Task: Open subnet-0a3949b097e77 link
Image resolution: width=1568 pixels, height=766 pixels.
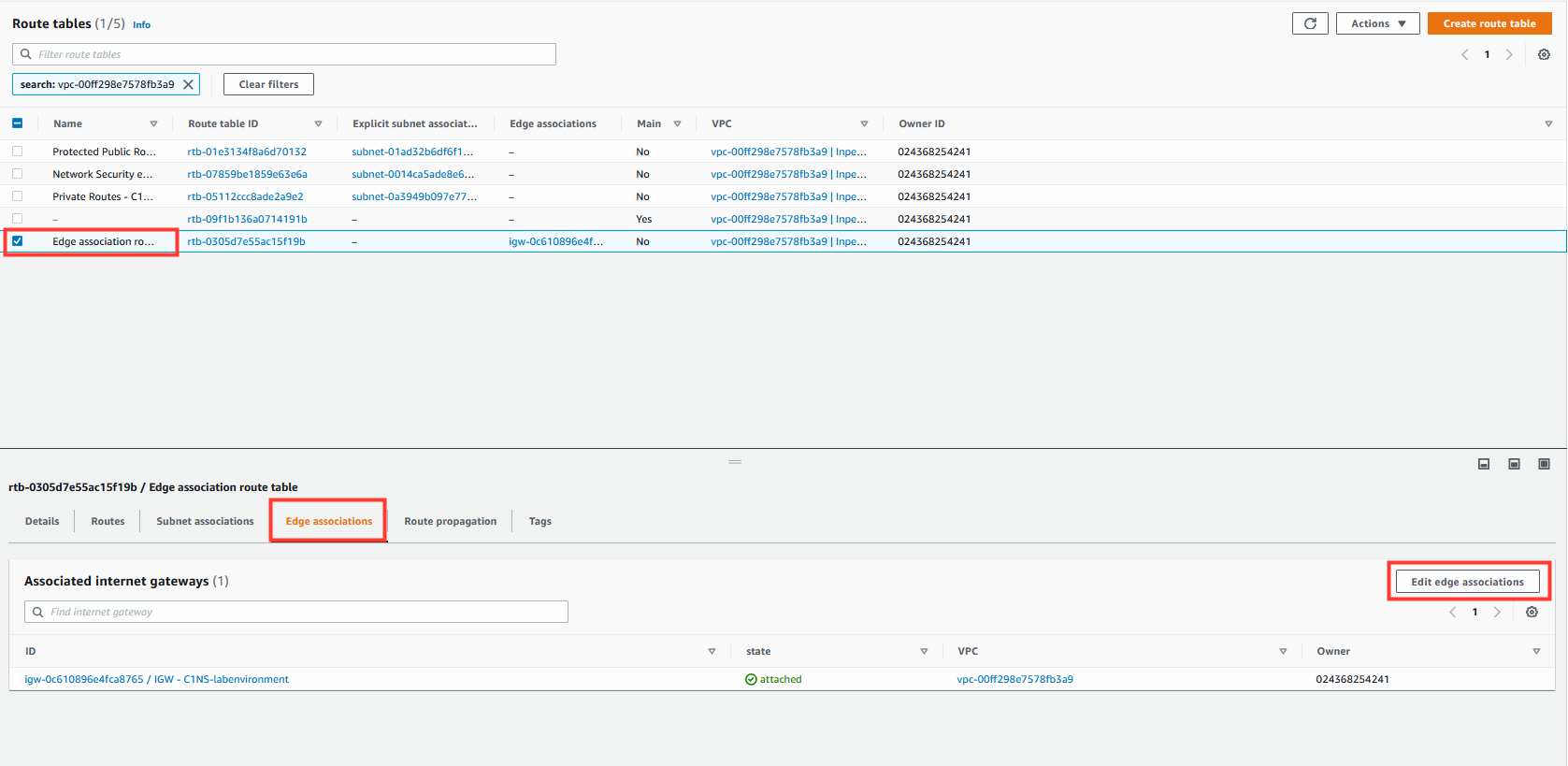Action: [x=414, y=196]
